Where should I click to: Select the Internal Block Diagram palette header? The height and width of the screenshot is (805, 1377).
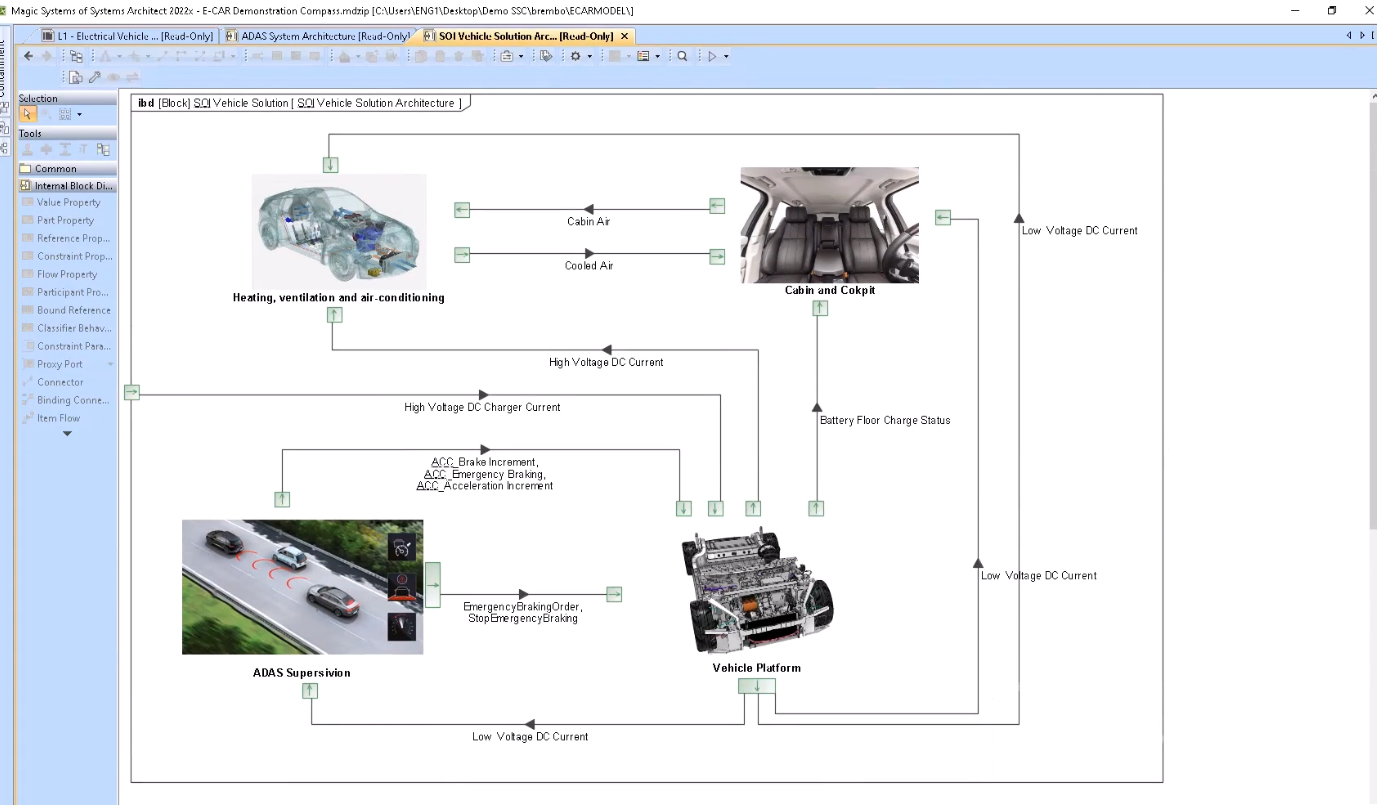[x=68, y=186]
